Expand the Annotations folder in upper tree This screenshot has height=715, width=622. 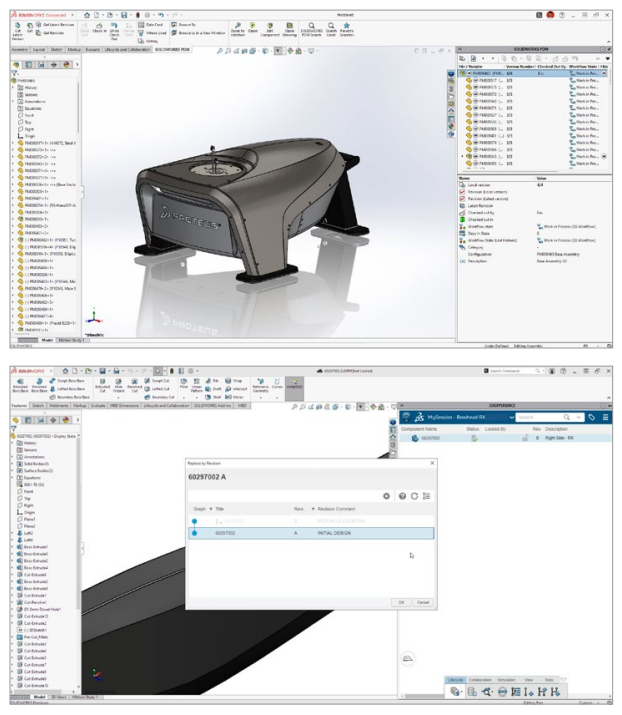click(13, 100)
